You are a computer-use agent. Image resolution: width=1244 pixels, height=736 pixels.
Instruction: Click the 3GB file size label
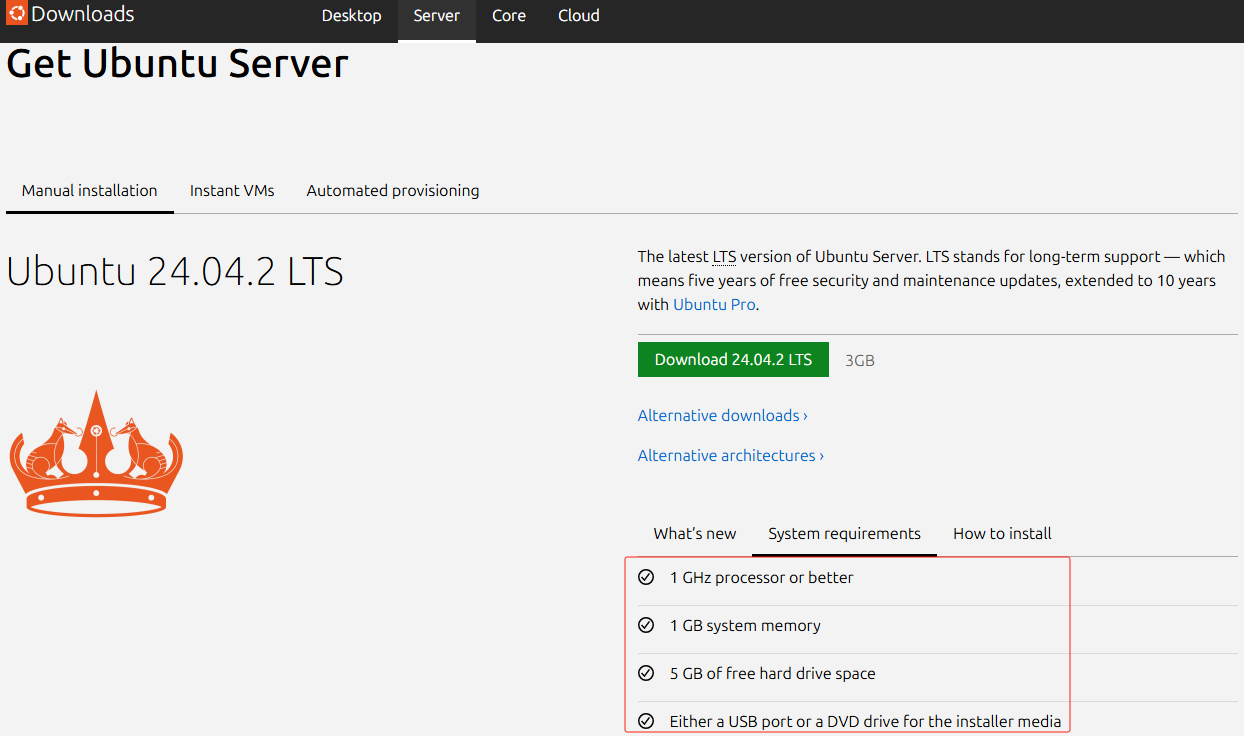point(860,360)
